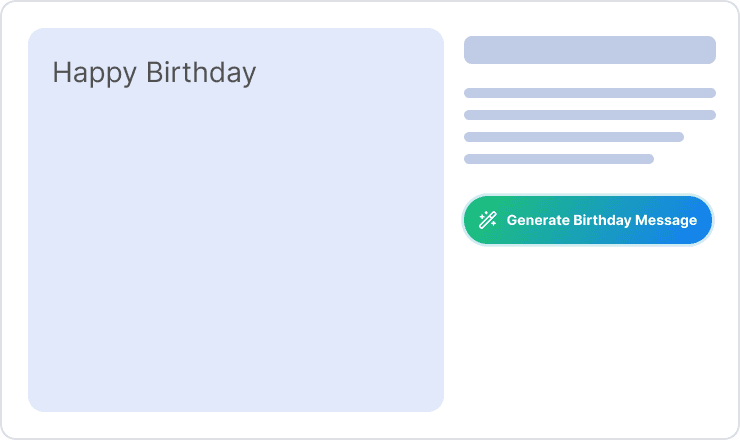This screenshot has height=440, width=740.
Task: Click the shortest fourth skeleton line
Action: [x=558, y=159]
